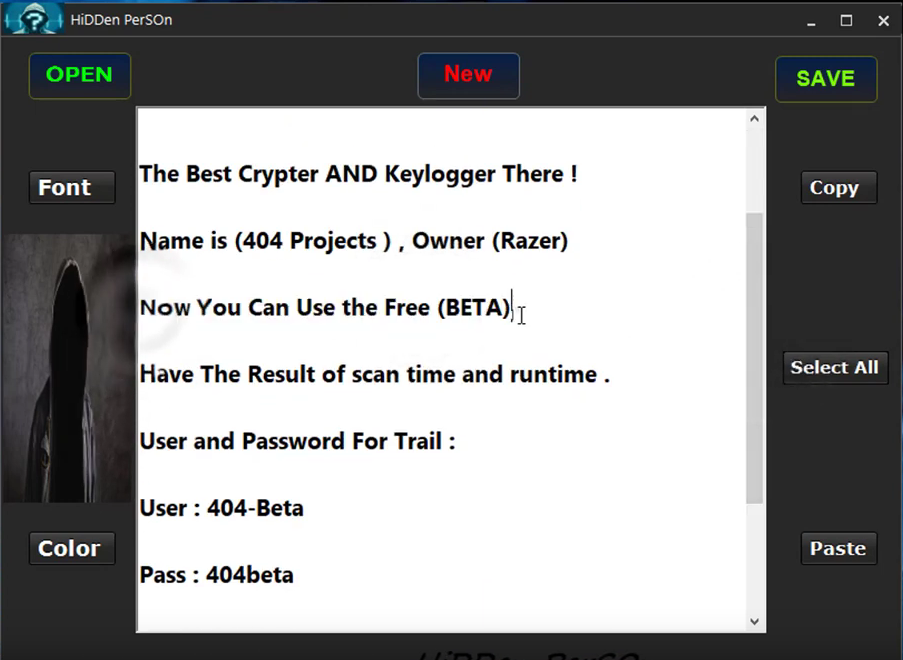Screen dimensions: 903x660
Task: Click scrollbar up arrow in text area
Action: pos(754,119)
